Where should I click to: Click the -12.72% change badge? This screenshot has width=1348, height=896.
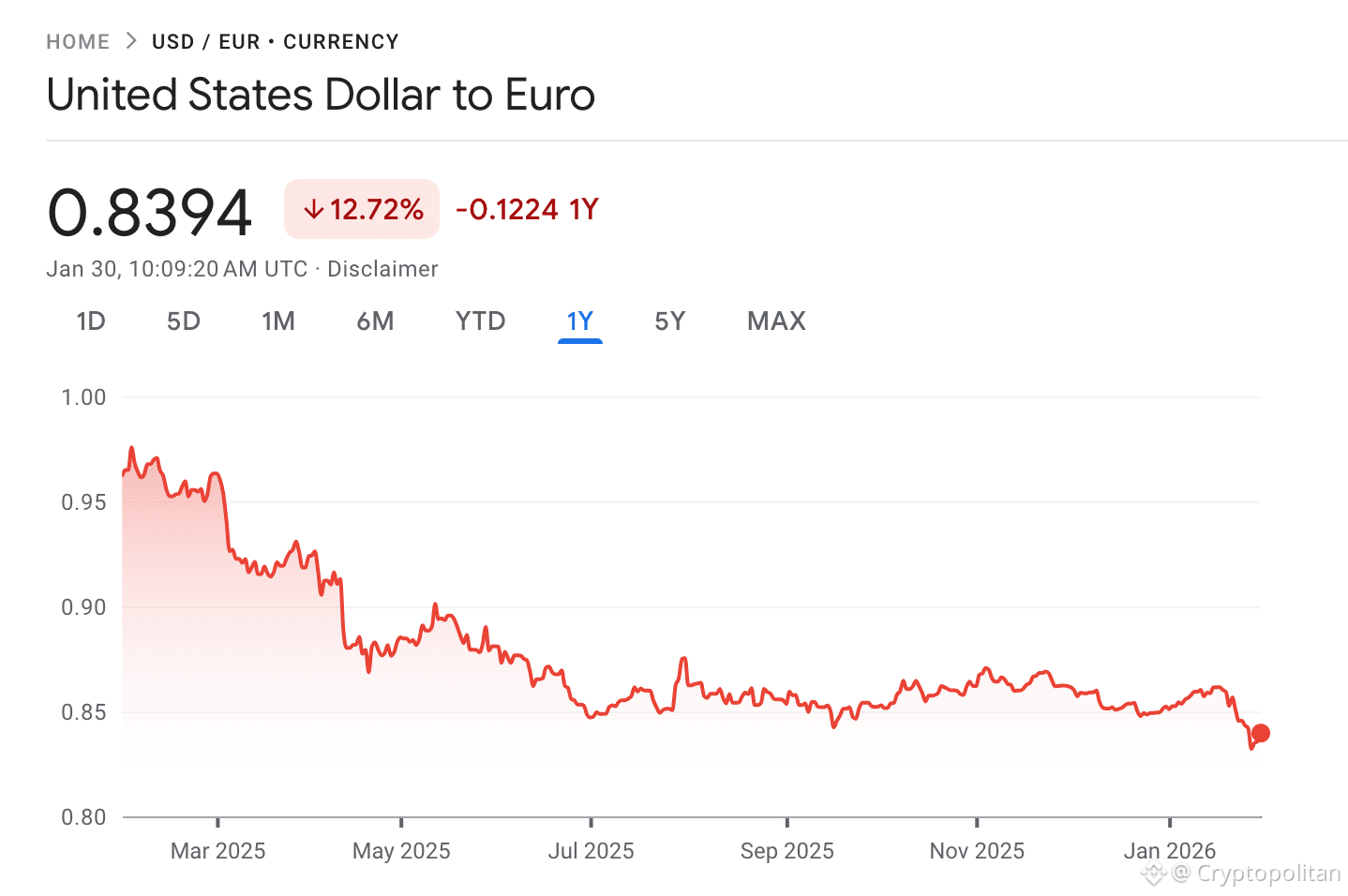(x=361, y=209)
